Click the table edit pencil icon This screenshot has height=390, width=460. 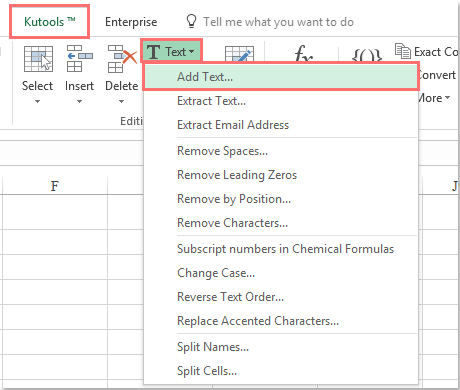(239, 54)
